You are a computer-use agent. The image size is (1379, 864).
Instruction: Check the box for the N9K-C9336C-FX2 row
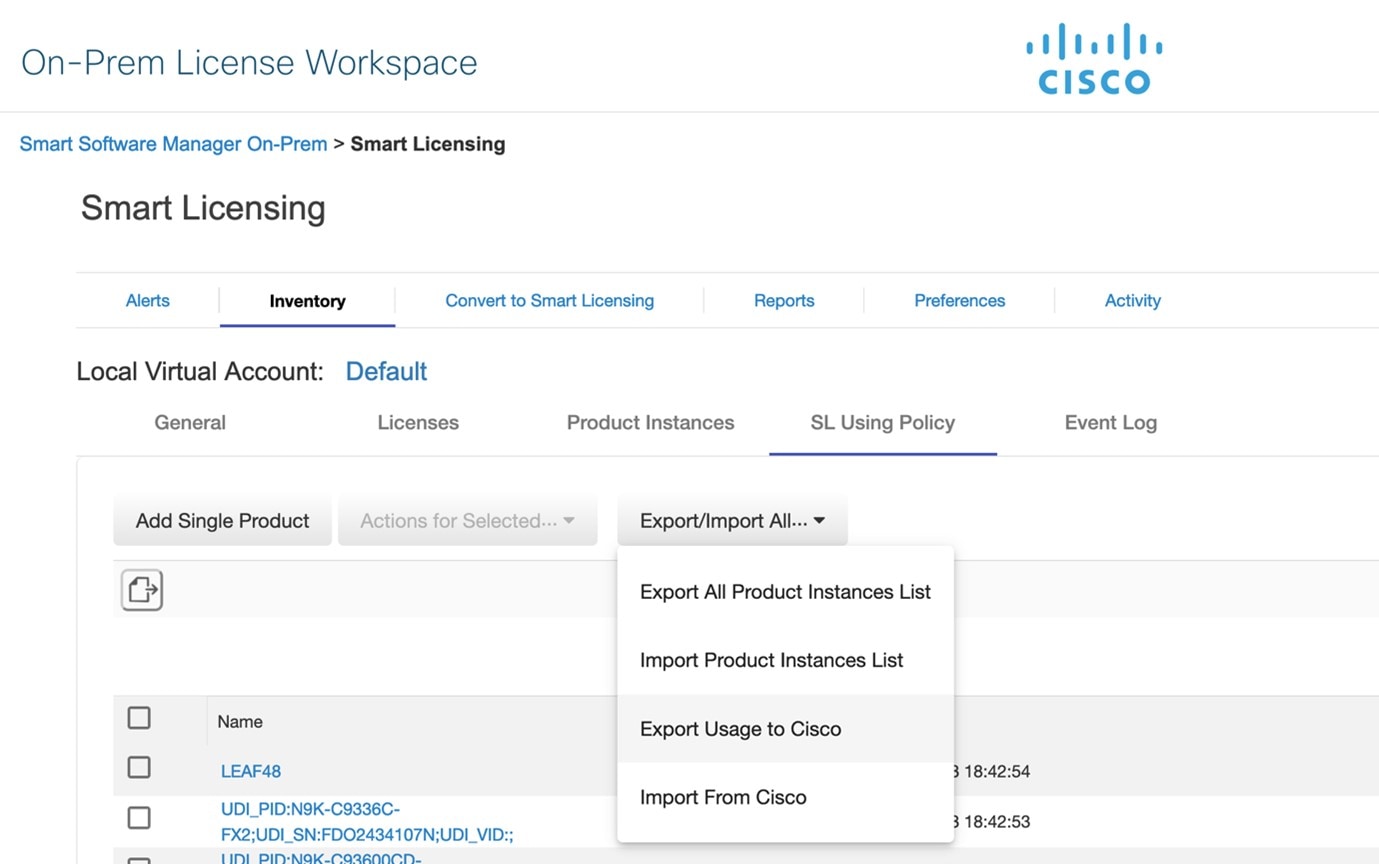click(x=139, y=818)
